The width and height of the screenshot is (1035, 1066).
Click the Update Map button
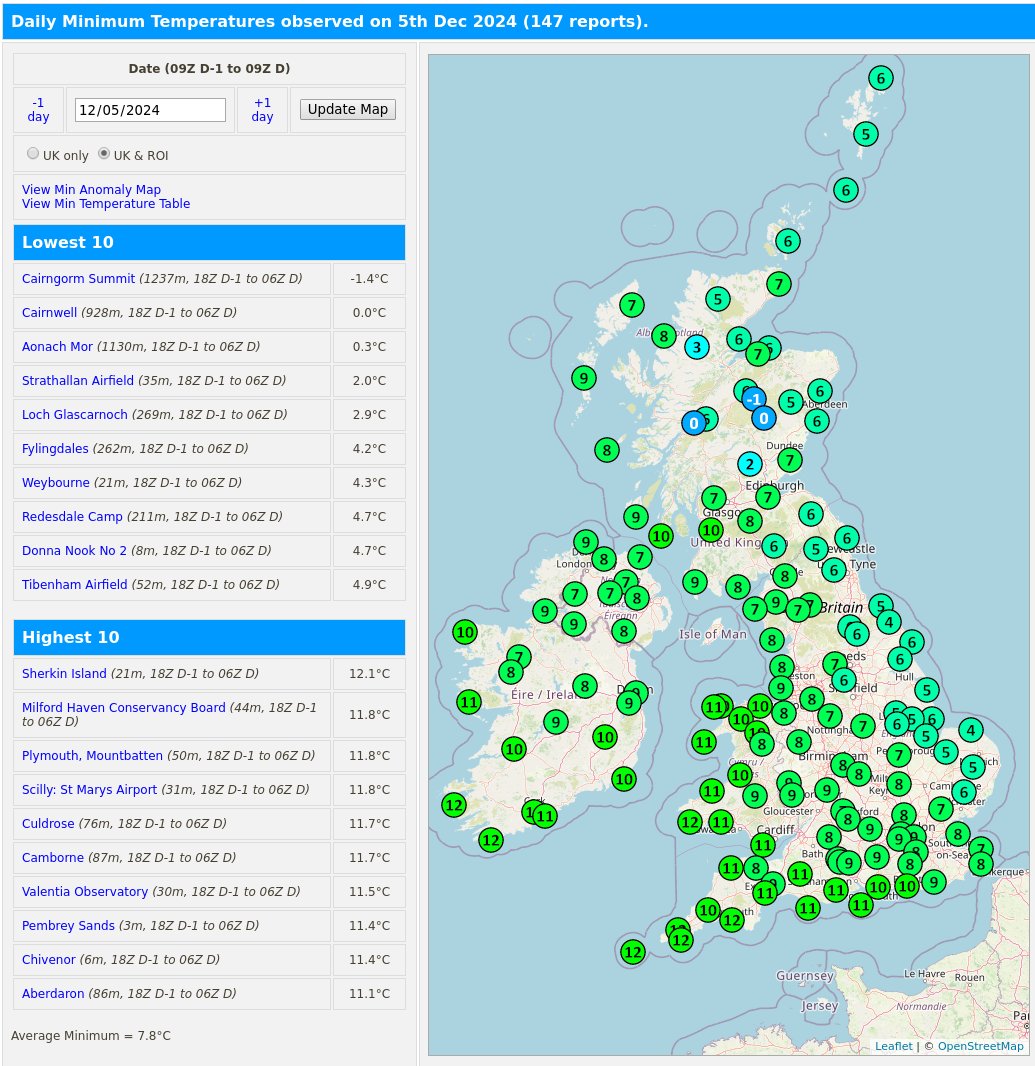(347, 109)
